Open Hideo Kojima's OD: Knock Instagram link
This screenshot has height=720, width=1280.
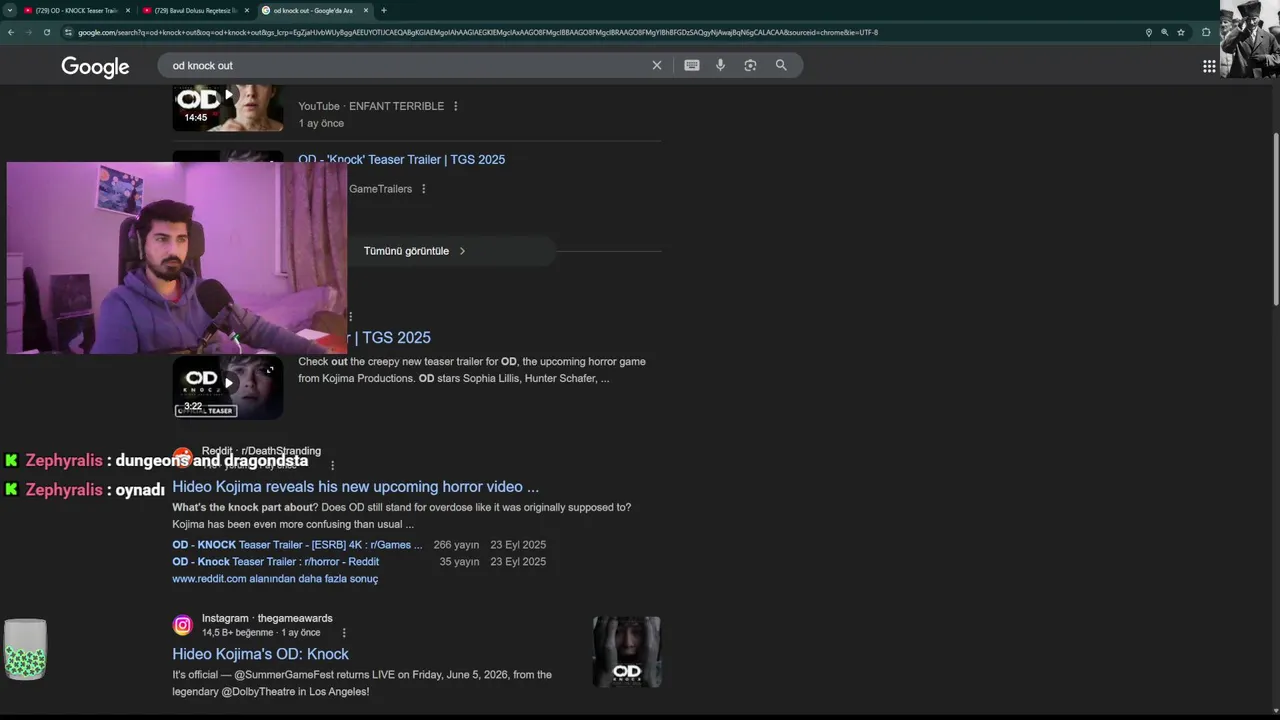click(260, 654)
